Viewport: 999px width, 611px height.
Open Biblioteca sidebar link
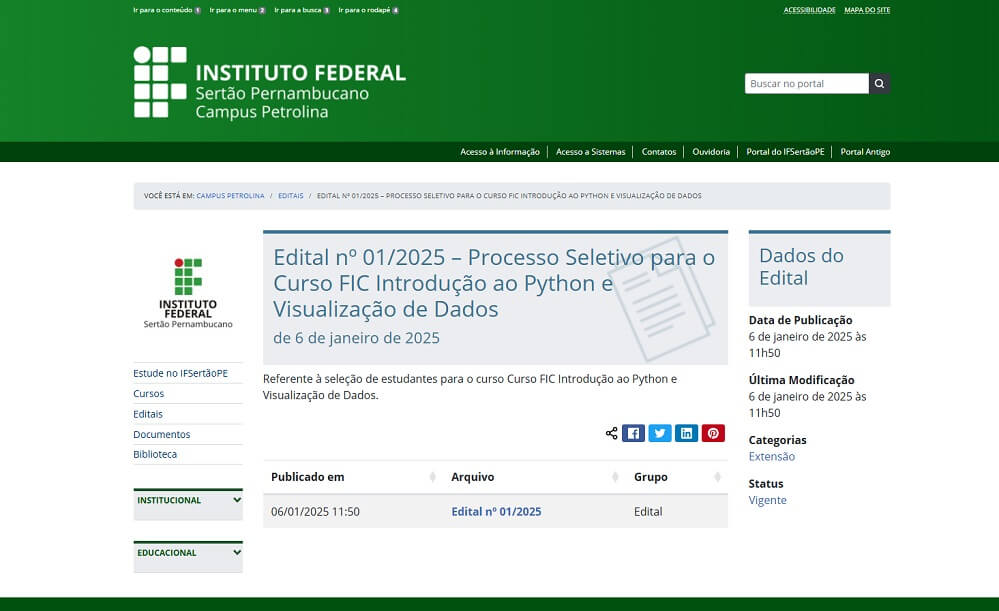(155, 454)
